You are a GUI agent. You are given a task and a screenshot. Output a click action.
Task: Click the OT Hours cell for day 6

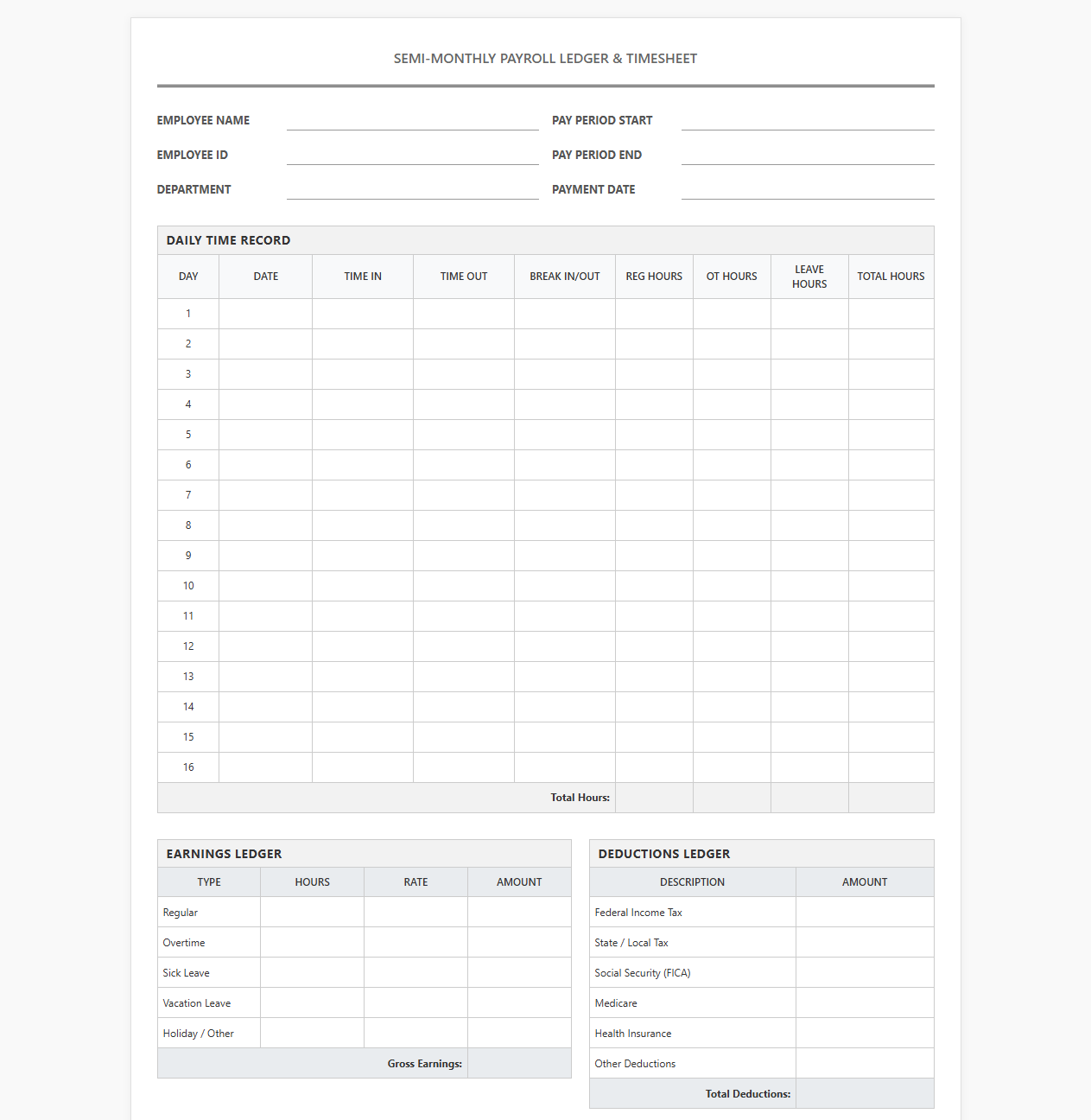coord(732,465)
